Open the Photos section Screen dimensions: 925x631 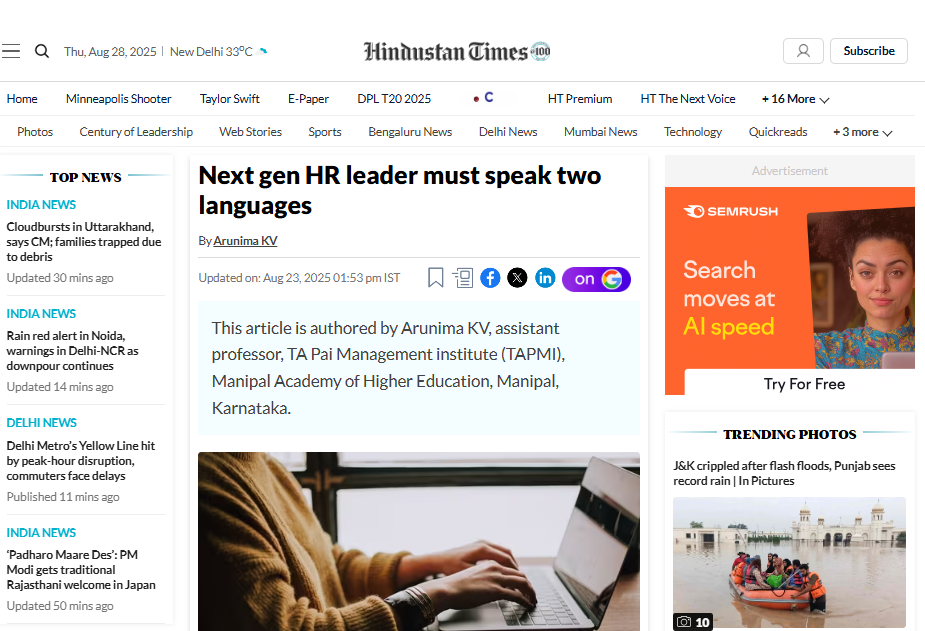tap(35, 132)
